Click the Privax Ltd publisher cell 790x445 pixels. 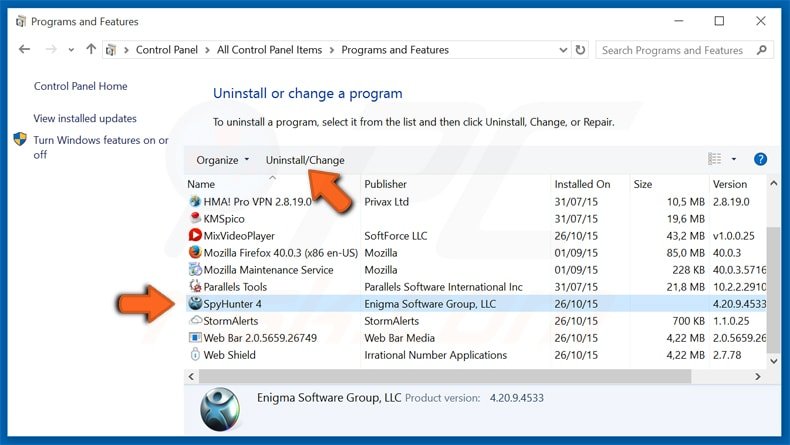[386, 202]
